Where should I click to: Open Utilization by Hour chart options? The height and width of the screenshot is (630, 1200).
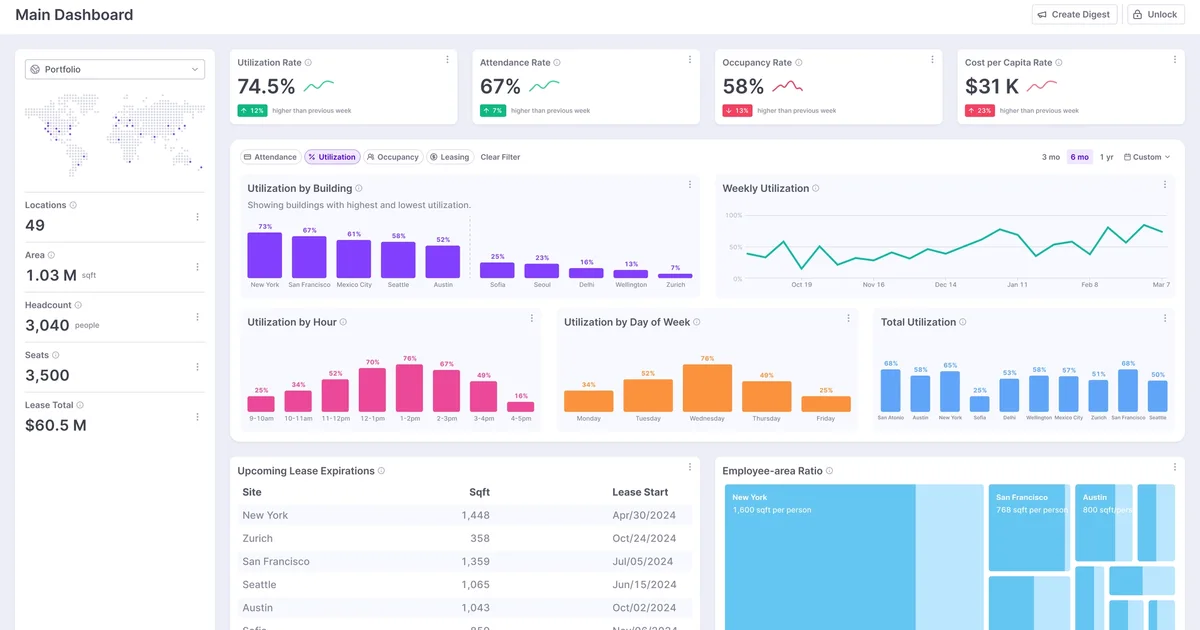click(x=532, y=319)
